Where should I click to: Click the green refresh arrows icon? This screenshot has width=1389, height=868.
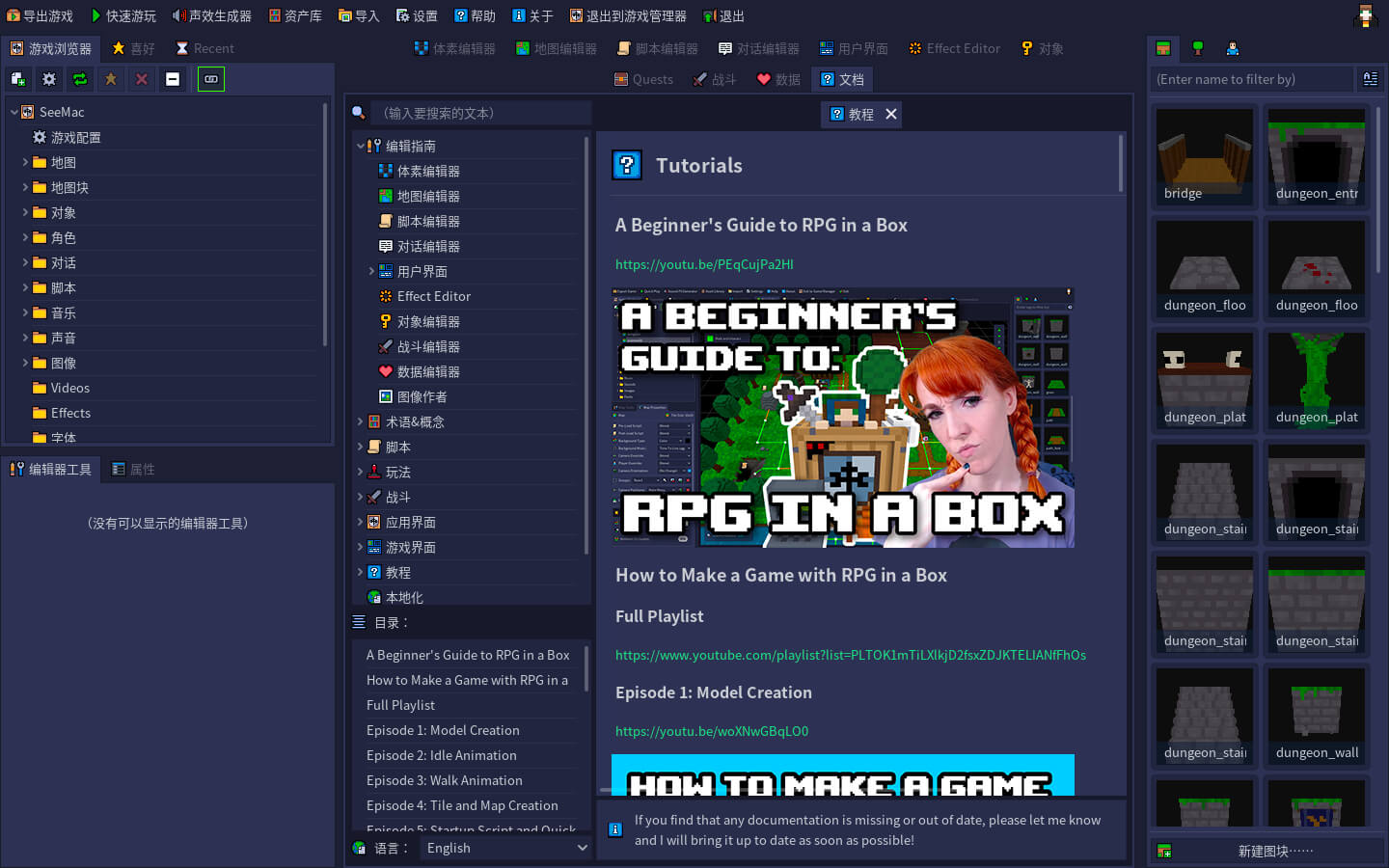pos(80,79)
